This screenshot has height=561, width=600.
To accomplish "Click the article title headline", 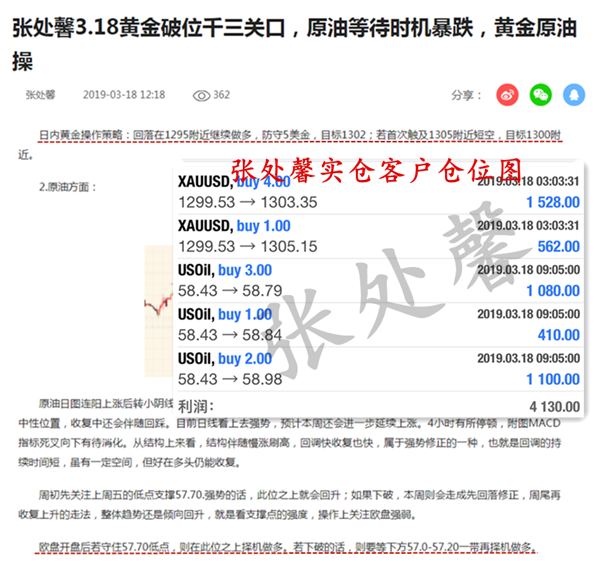I will point(294,44).
